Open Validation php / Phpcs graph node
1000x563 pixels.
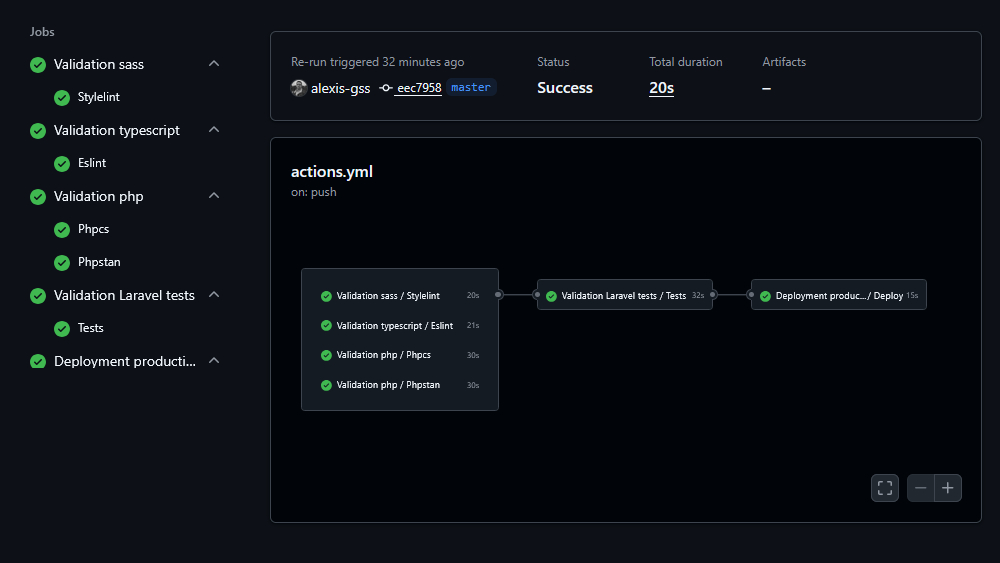tap(400, 355)
